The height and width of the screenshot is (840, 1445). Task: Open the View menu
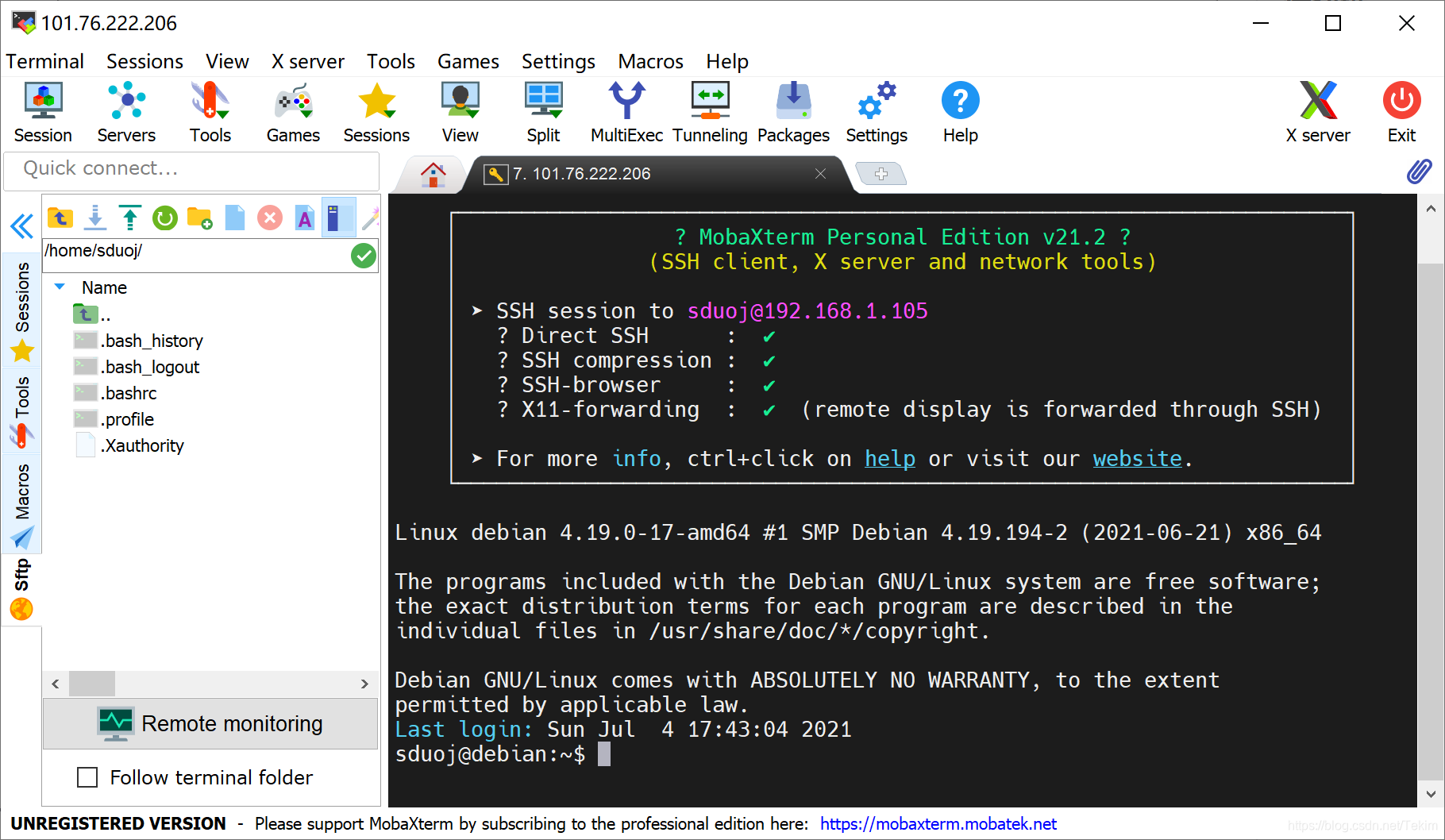click(x=227, y=61)
